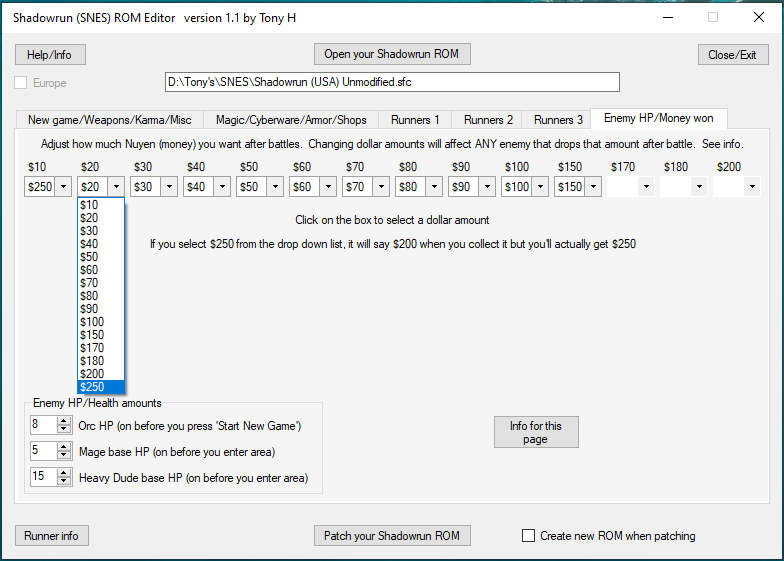Enable Create new ROM when patching
The width and height of the screenshot is (784, 561).
pyautogui.click(x=529, y=536)
